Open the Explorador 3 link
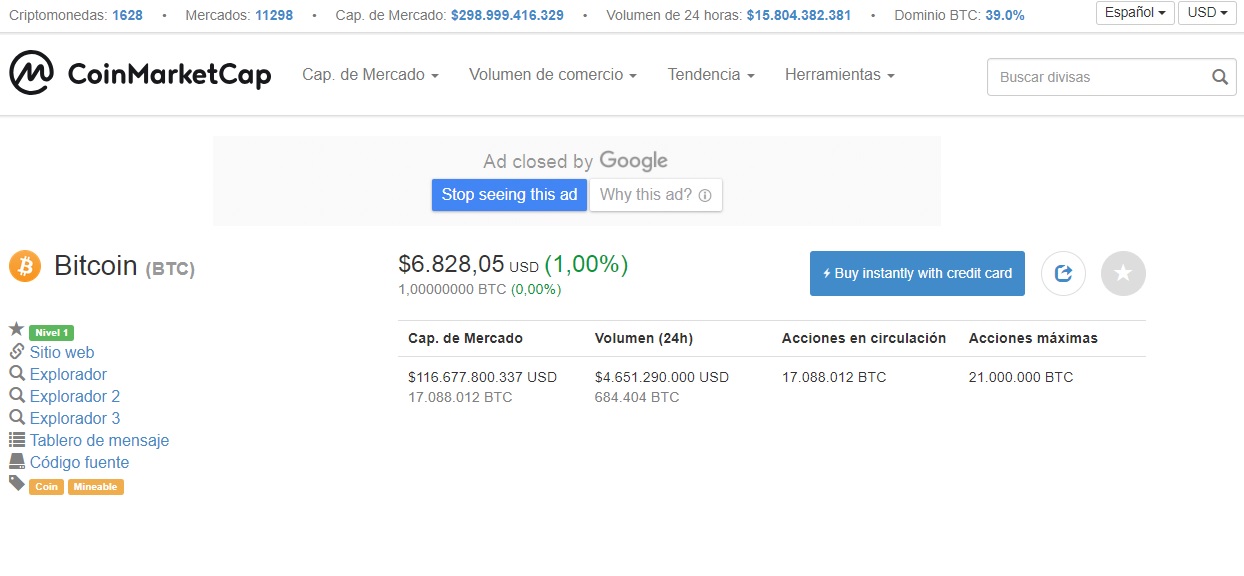Viewport: 1244px width, 576px height. coord(75,418)
